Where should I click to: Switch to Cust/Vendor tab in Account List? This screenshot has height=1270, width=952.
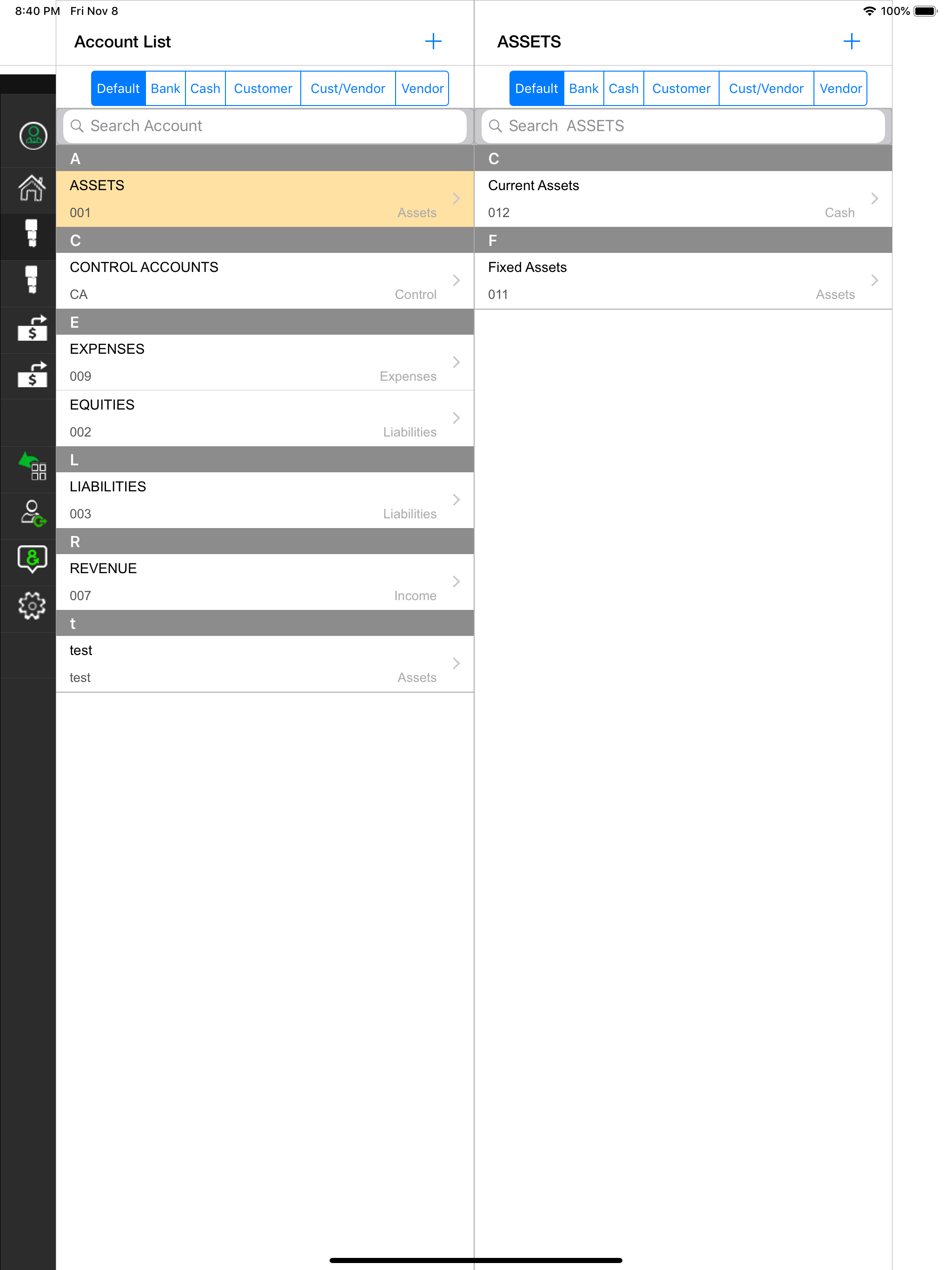click(348, 88)
